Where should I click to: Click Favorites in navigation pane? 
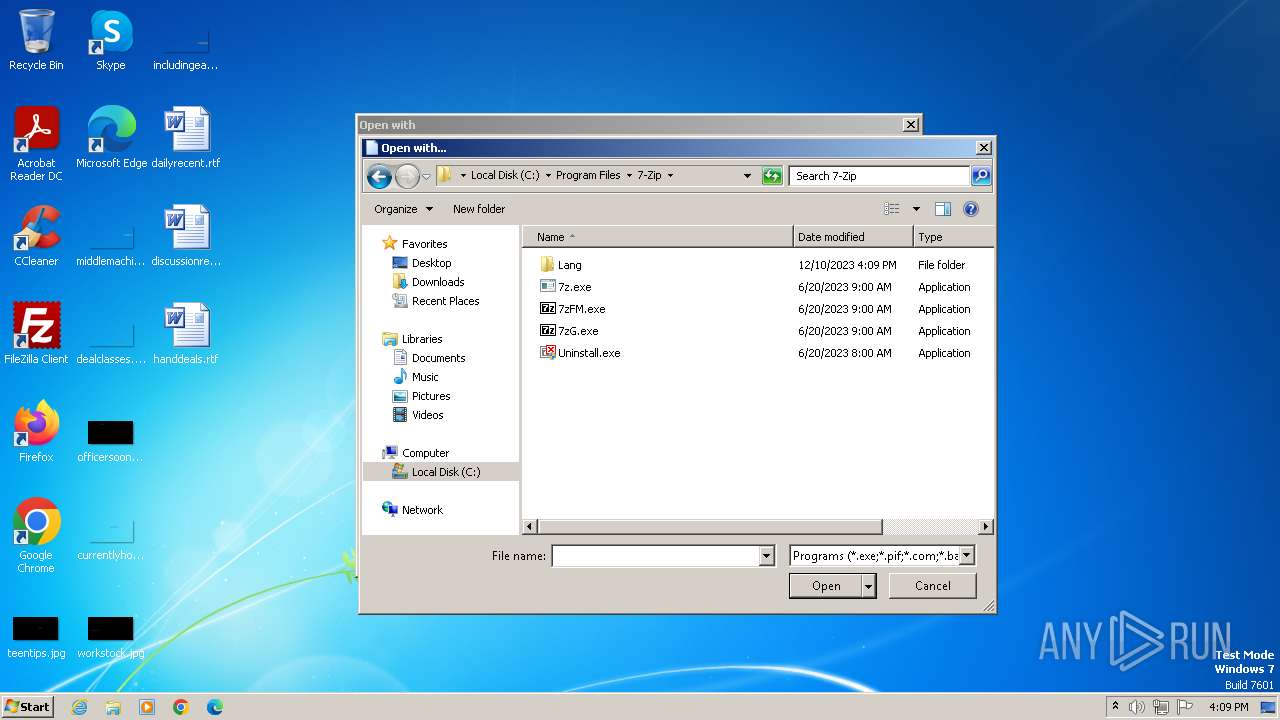pyautogui.click(x=424, y=244)
